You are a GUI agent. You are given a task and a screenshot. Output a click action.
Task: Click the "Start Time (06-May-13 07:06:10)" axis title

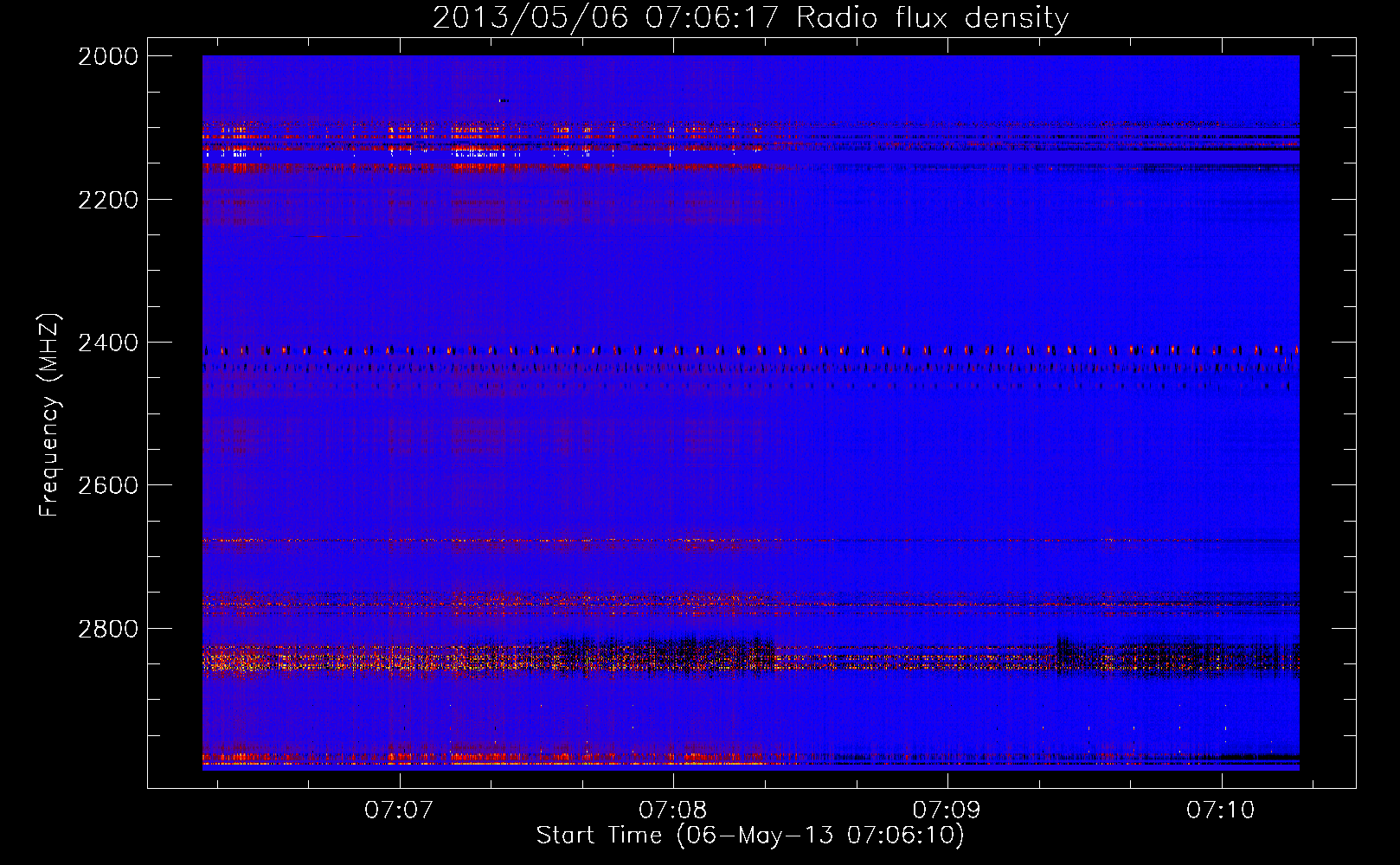coord(750,836)
